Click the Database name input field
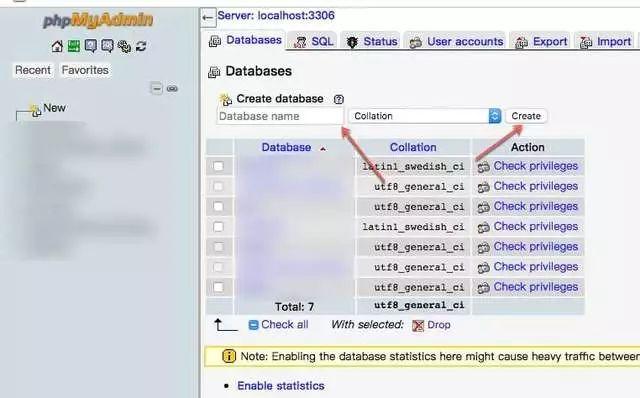 point(280,116)
